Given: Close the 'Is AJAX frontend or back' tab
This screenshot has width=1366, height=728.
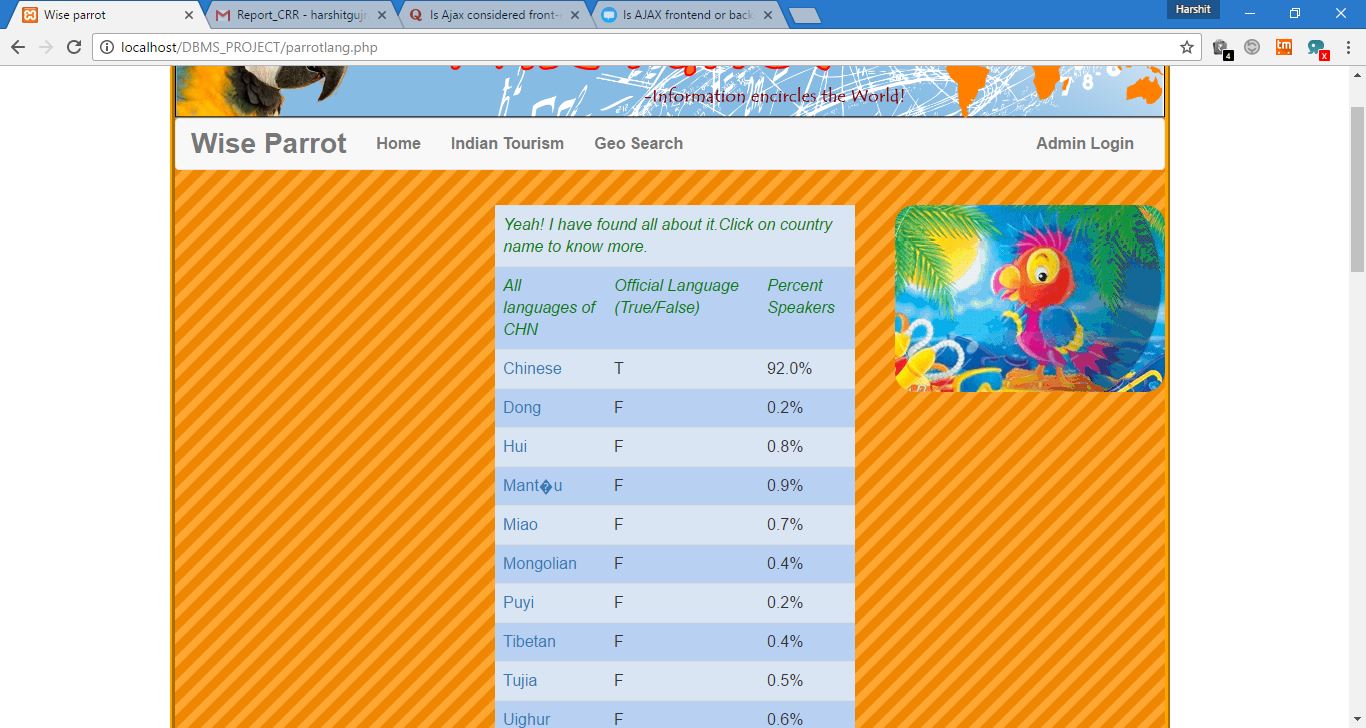Looking at the screenshot, I should (x=767, y=15).
